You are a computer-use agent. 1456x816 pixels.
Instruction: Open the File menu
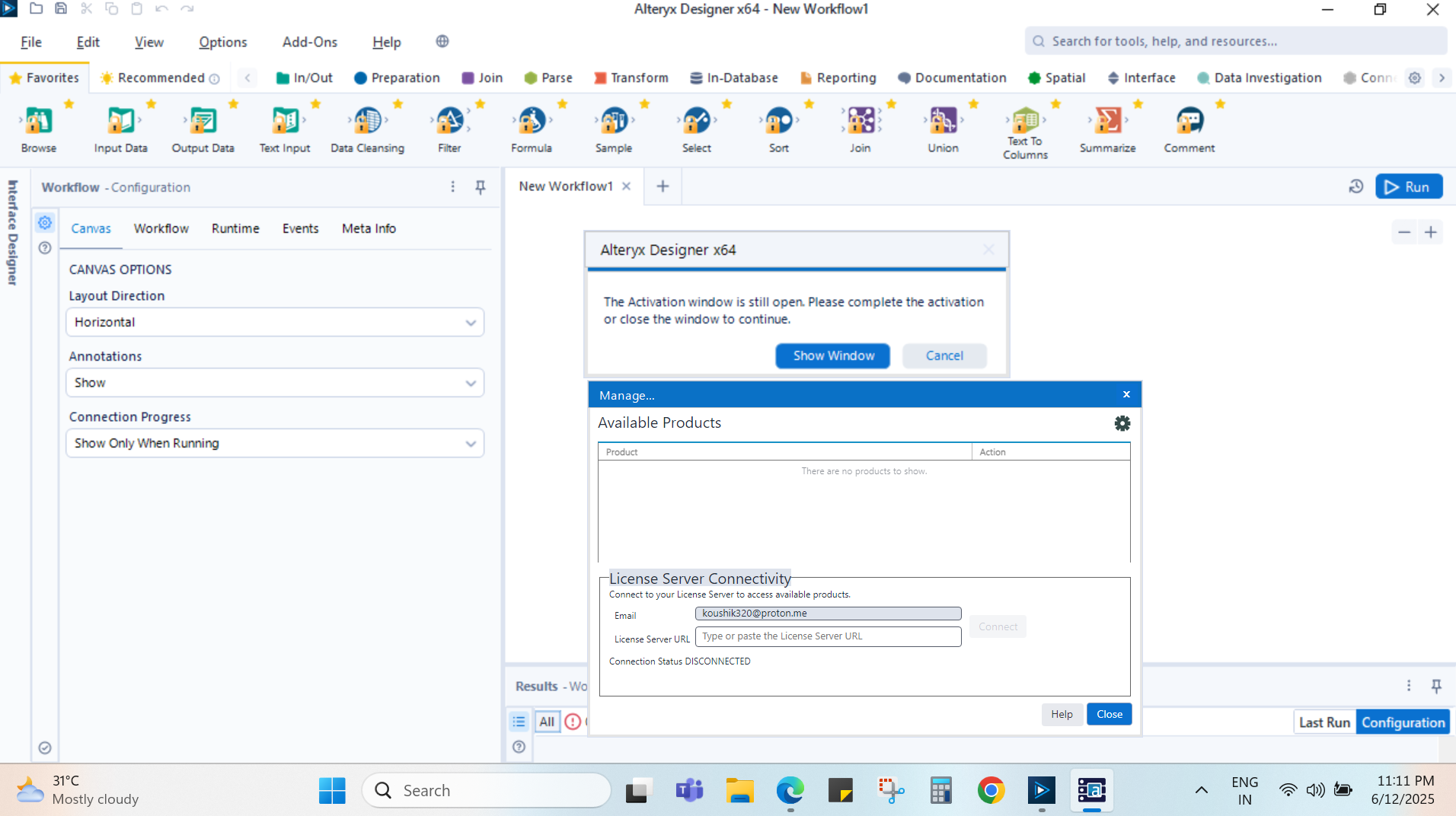(x=31, y=42)
